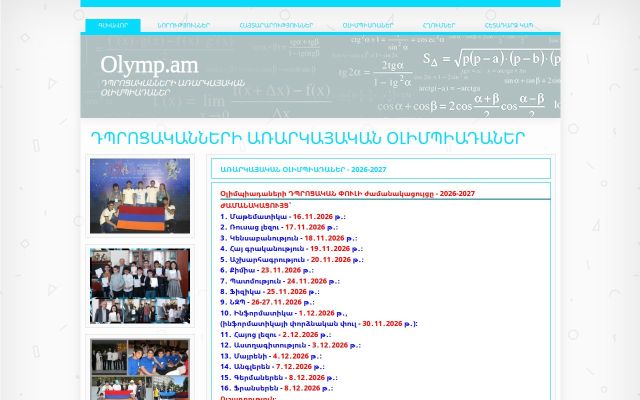The width and height of the screenshot is (640, 400).
Task: Open the ՀԵՏԱԴԱՐՁ ԿԱՊ feedback tab
Action: (x=509, y=25)
